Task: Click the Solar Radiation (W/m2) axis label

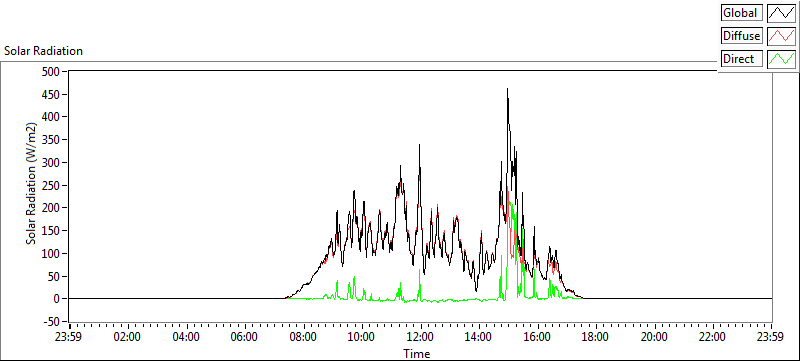Action: pyautogui.click(x=31, y=184)
